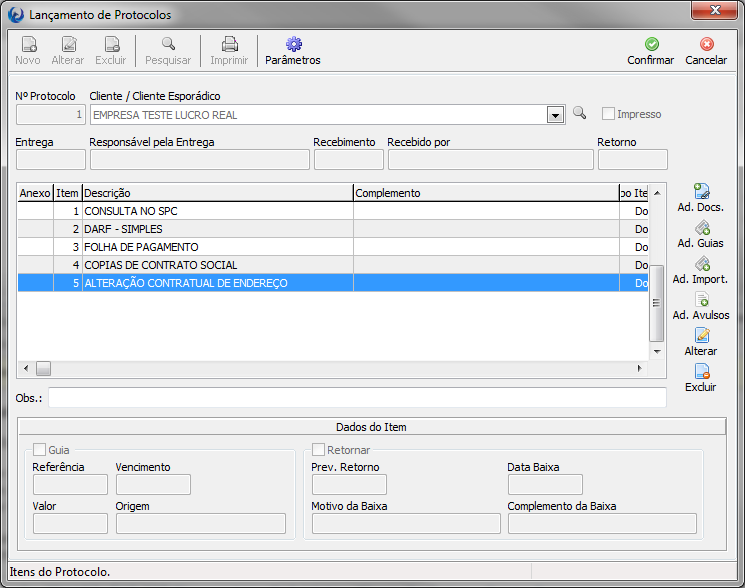Select row CONSULTA NO SPC
The height and width of the screenshot is (588, 745).
click(333, 211)
